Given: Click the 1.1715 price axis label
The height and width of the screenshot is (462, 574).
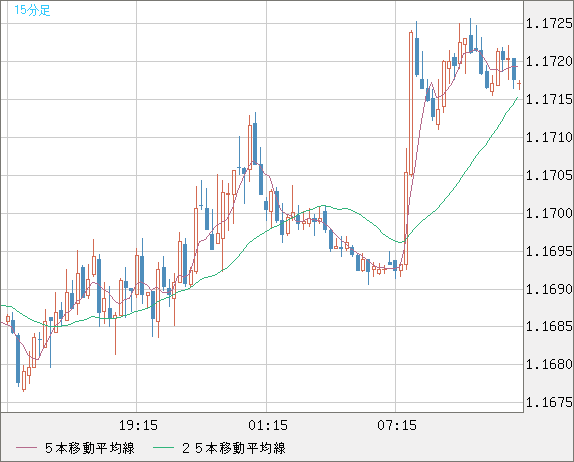Looking at the screenshot, I should click(x=549, y=99).
